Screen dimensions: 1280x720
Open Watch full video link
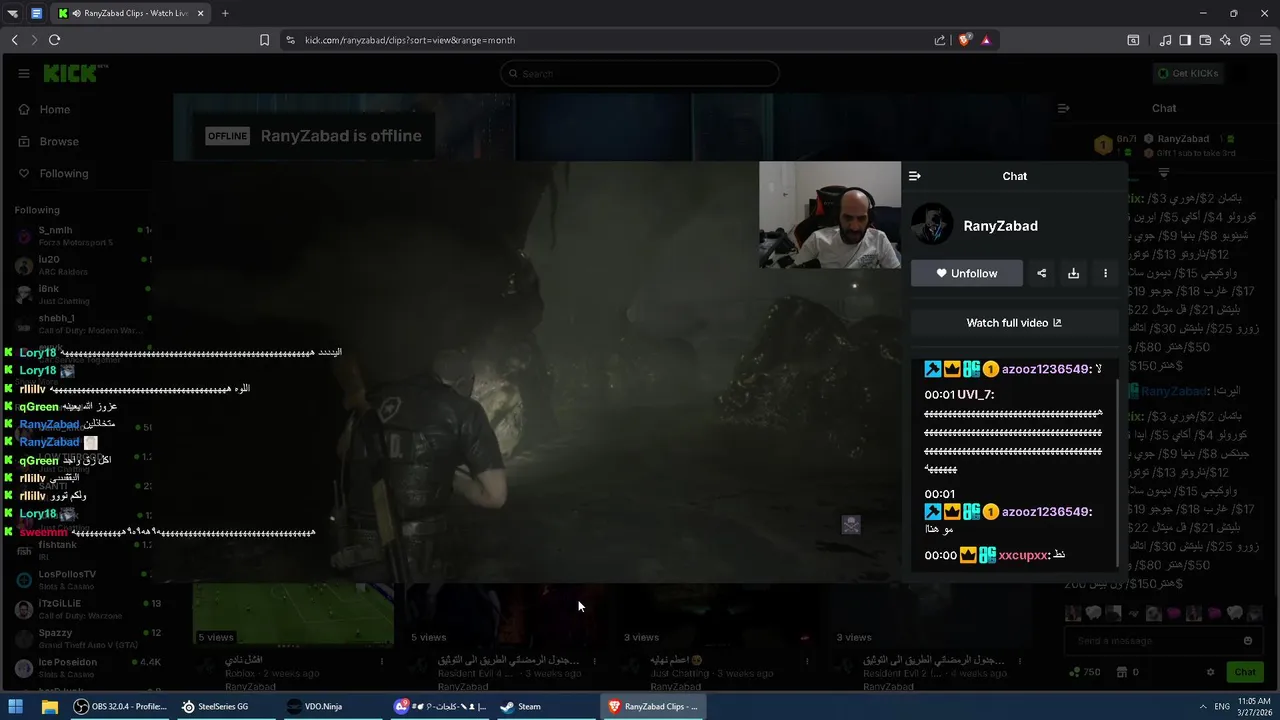(1014, 323)
